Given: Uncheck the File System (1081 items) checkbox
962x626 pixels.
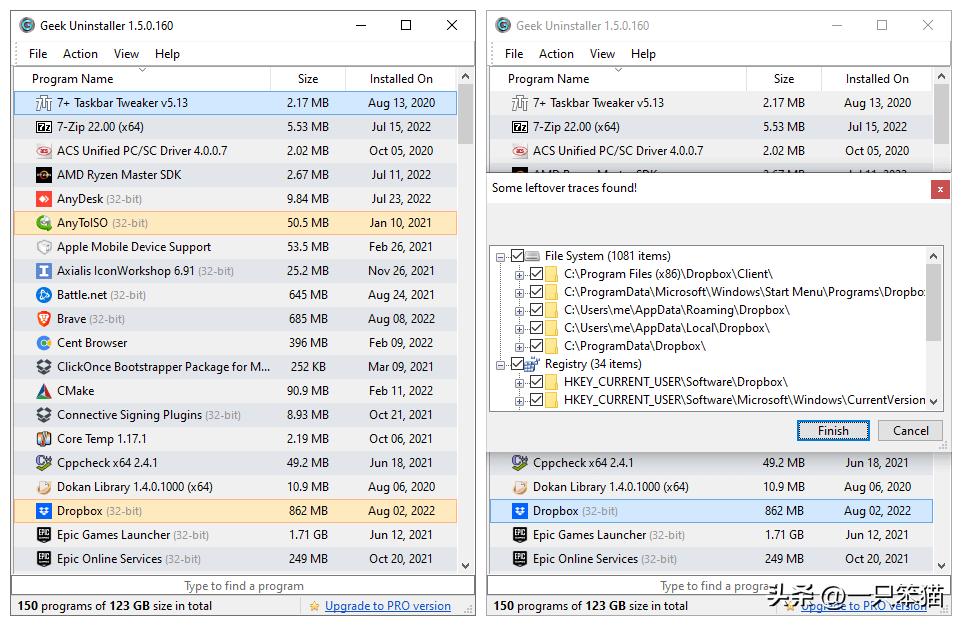Looking at the screenshot, I should tap(517, 256).
